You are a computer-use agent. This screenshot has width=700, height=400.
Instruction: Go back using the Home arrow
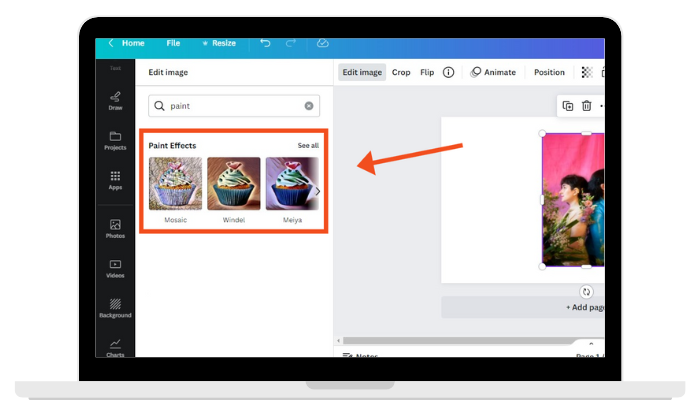coord(111,43)
